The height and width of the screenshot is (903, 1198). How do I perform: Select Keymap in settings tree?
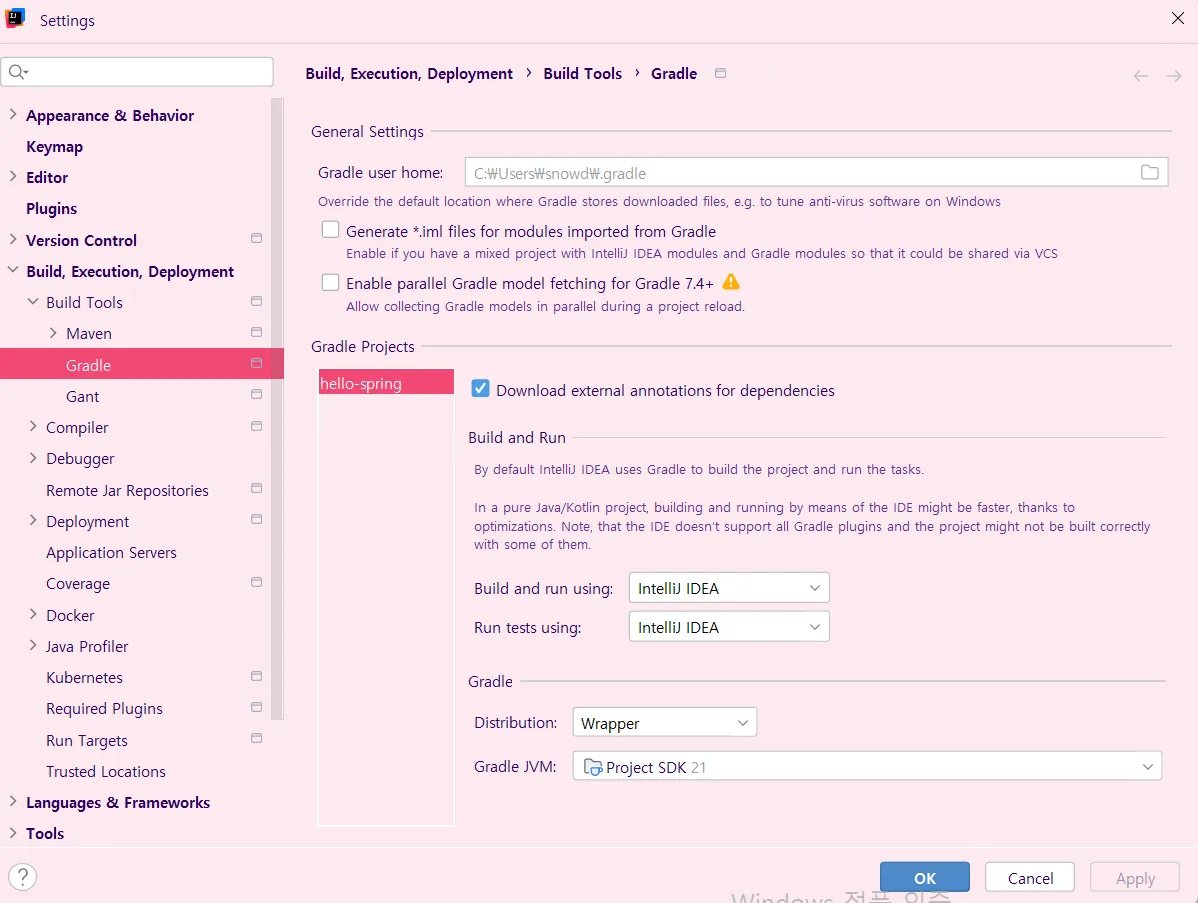pos(54,147)
